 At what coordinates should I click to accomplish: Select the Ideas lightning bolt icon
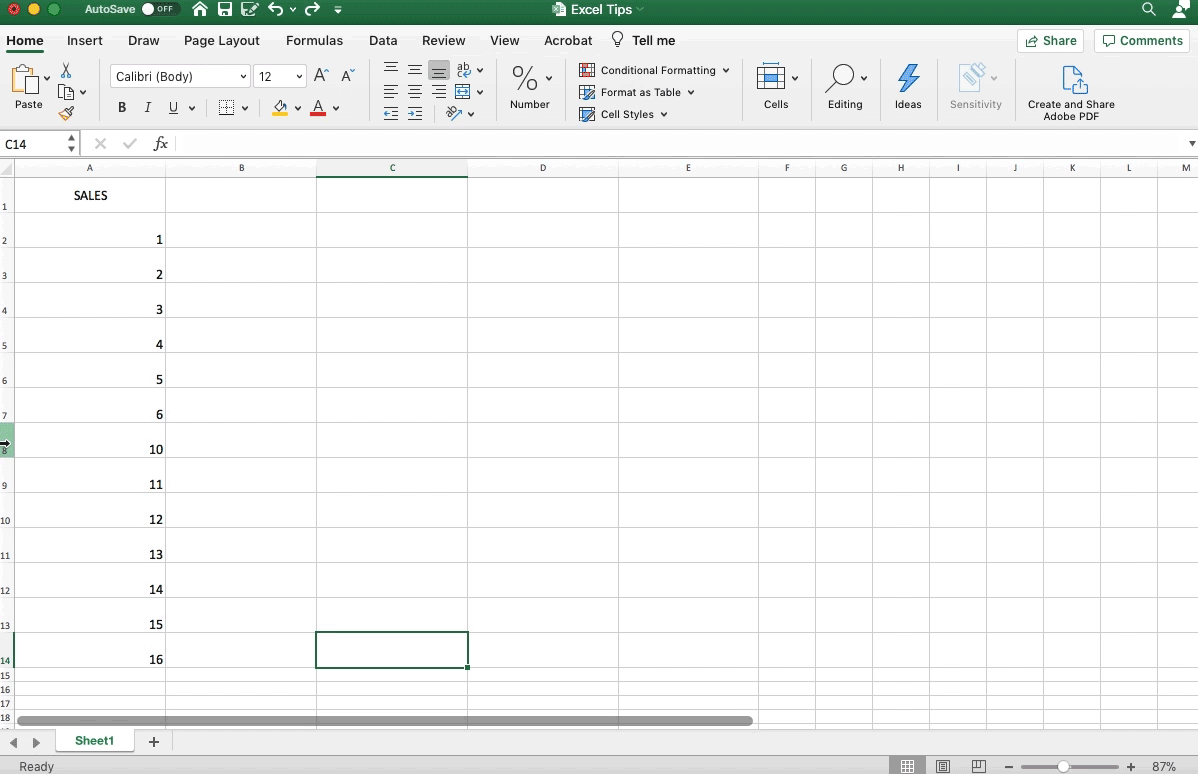pos(908,78)
